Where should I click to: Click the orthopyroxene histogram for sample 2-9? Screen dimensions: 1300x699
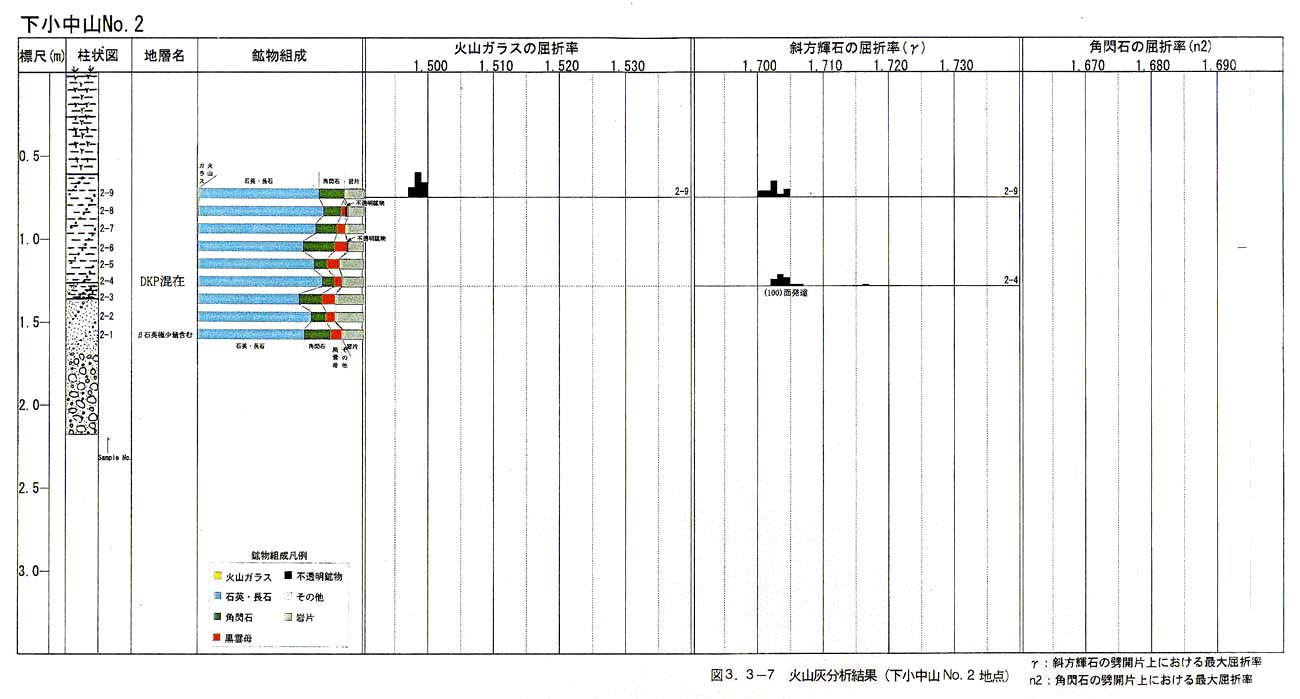pos(774,189)
